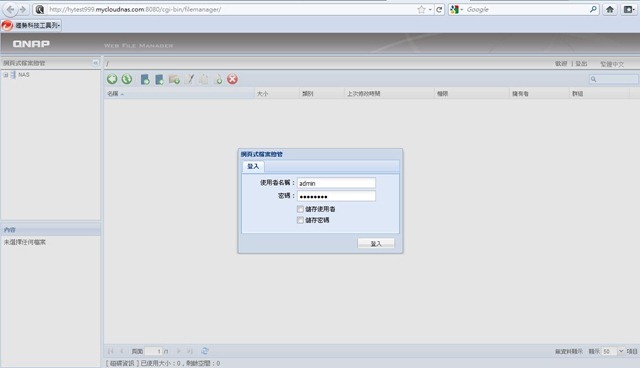Click the Google search box
Viewport: 640px width, 368px height.
527,9
